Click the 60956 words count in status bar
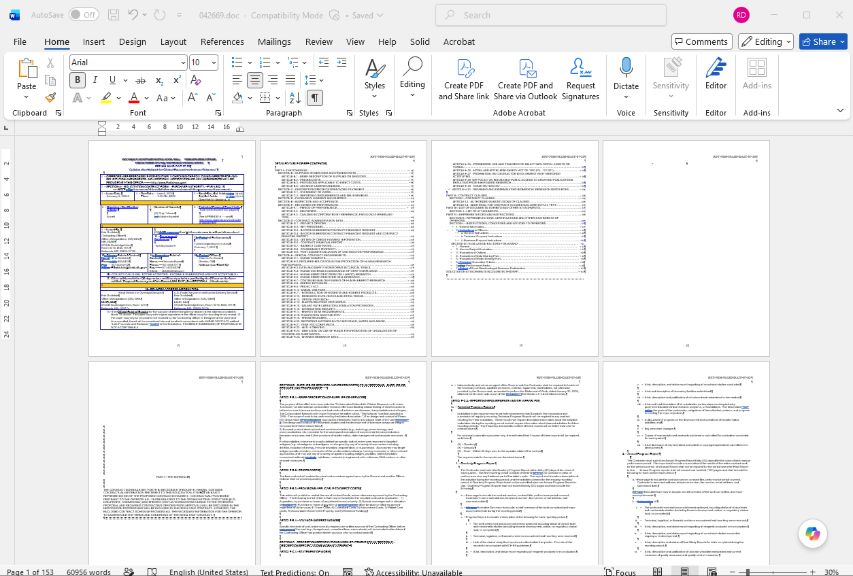 [x=88, y=572]
